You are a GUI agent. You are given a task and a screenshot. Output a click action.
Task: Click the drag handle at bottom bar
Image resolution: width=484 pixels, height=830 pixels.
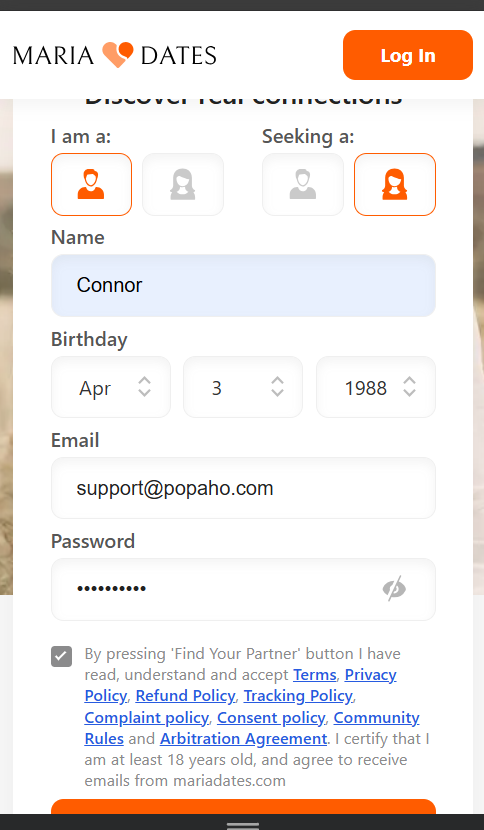click(x=243, y=825)
